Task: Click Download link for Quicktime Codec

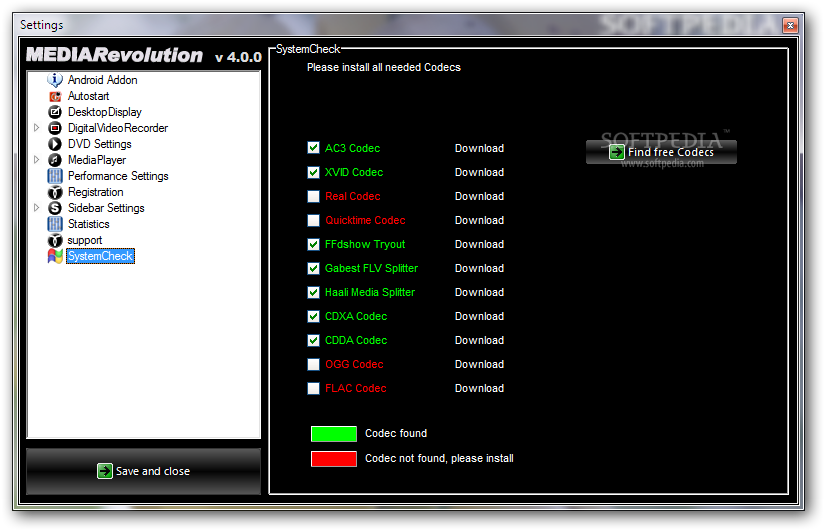Action: (x=479, y=221)
